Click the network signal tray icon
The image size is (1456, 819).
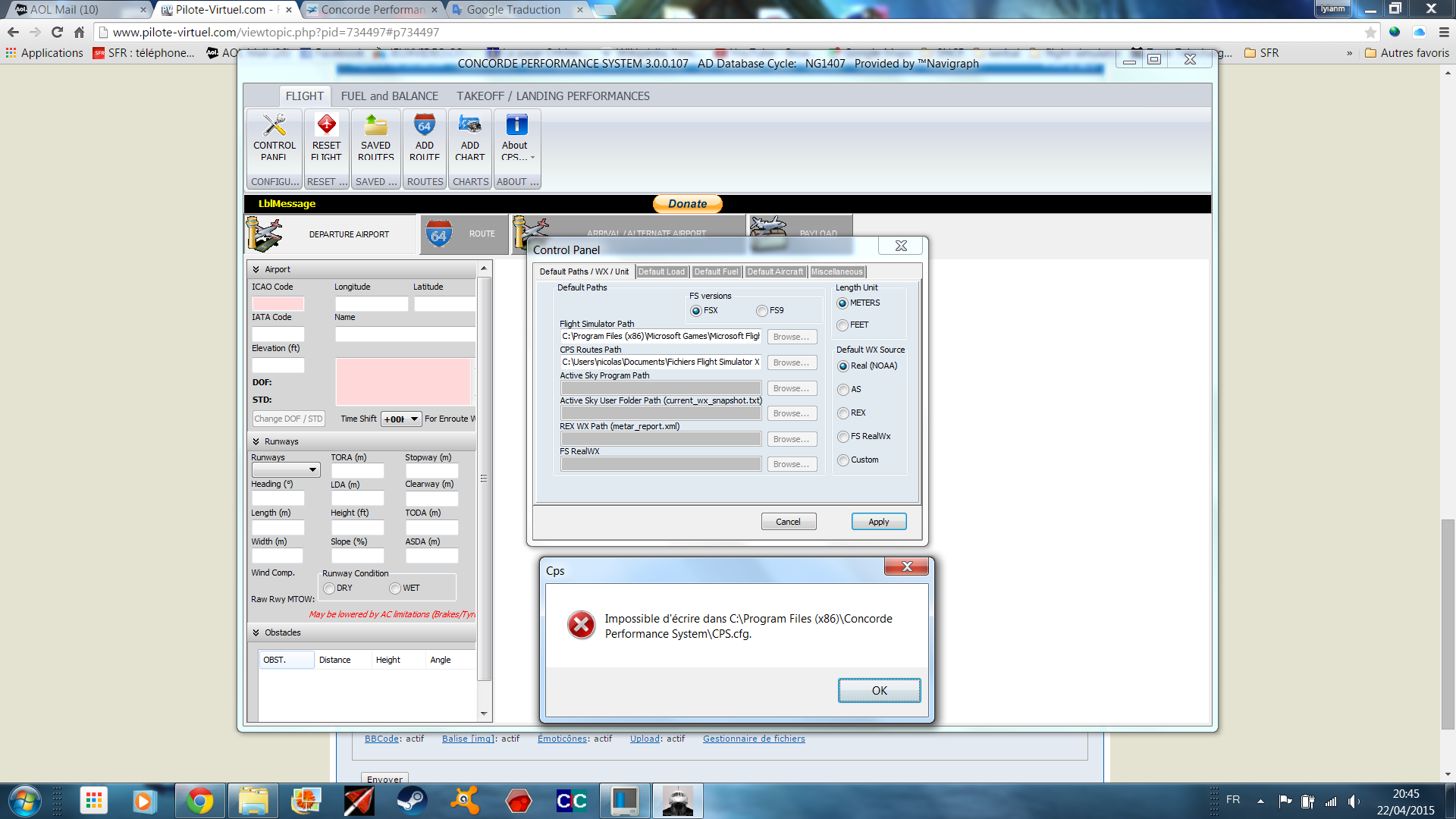[x=1331, y=801]
